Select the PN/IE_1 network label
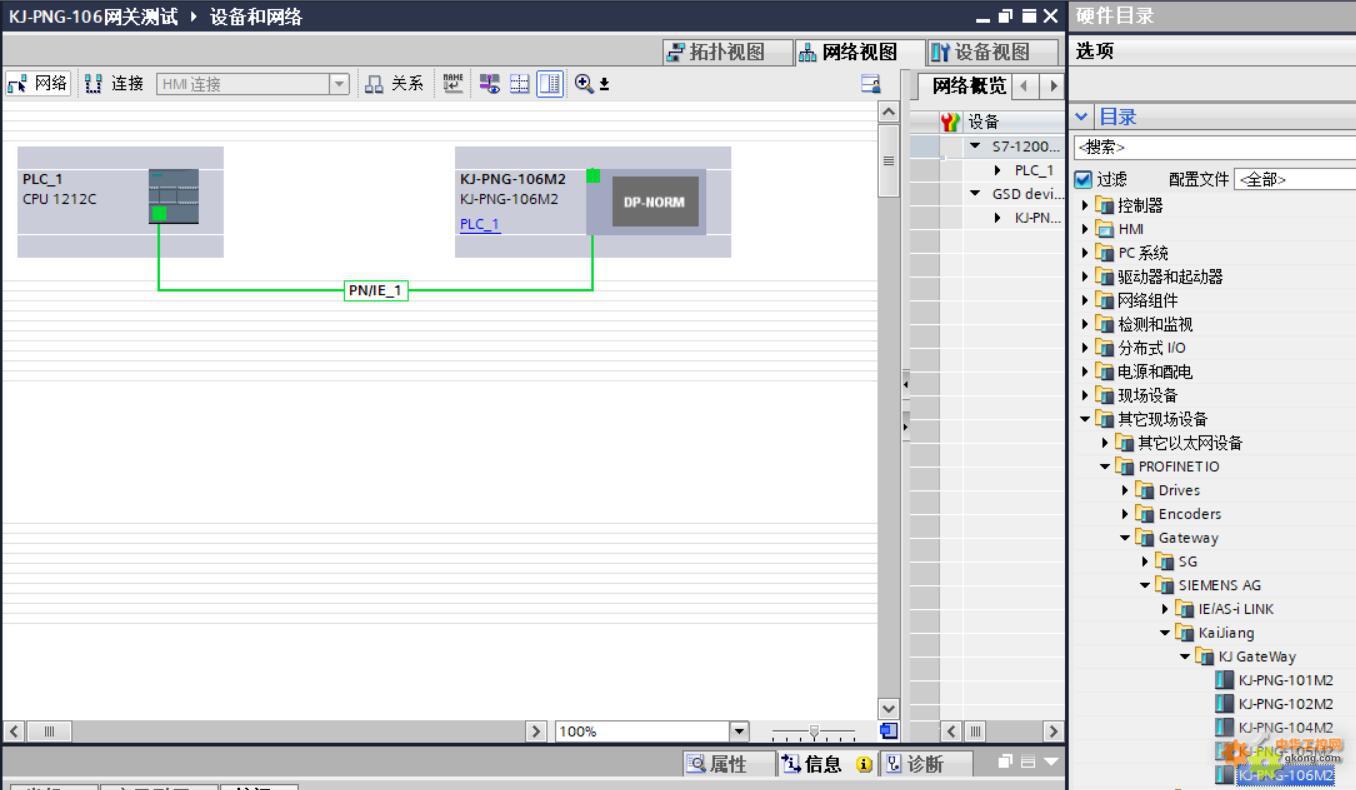 coord(376,291)
